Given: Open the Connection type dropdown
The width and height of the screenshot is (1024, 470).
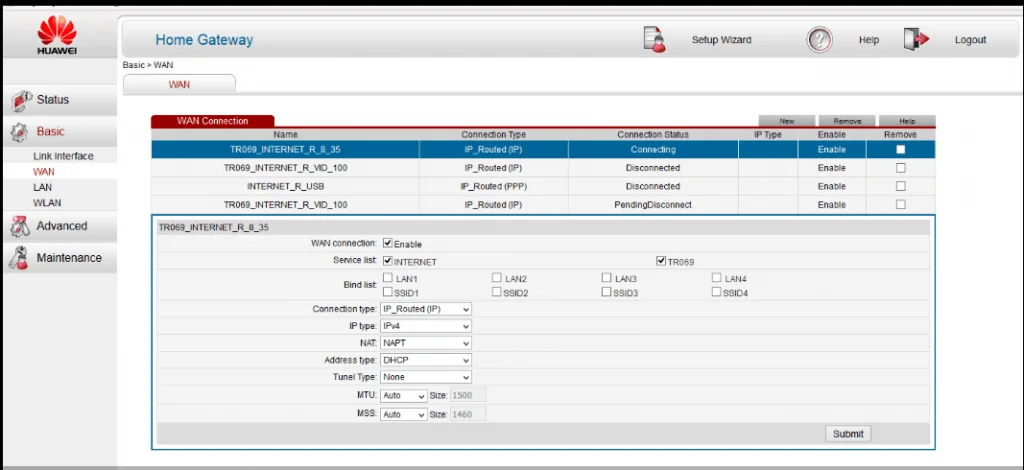Looking at the screenshot, I should [x=425, y=309].
